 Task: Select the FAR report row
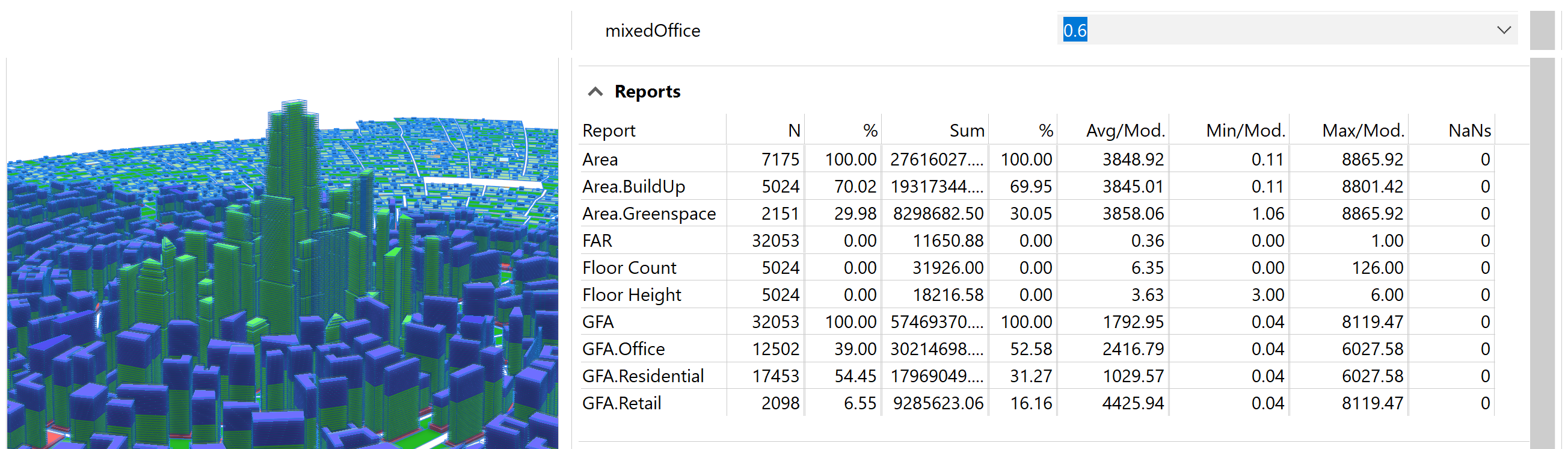click(x=1038, y=241)
